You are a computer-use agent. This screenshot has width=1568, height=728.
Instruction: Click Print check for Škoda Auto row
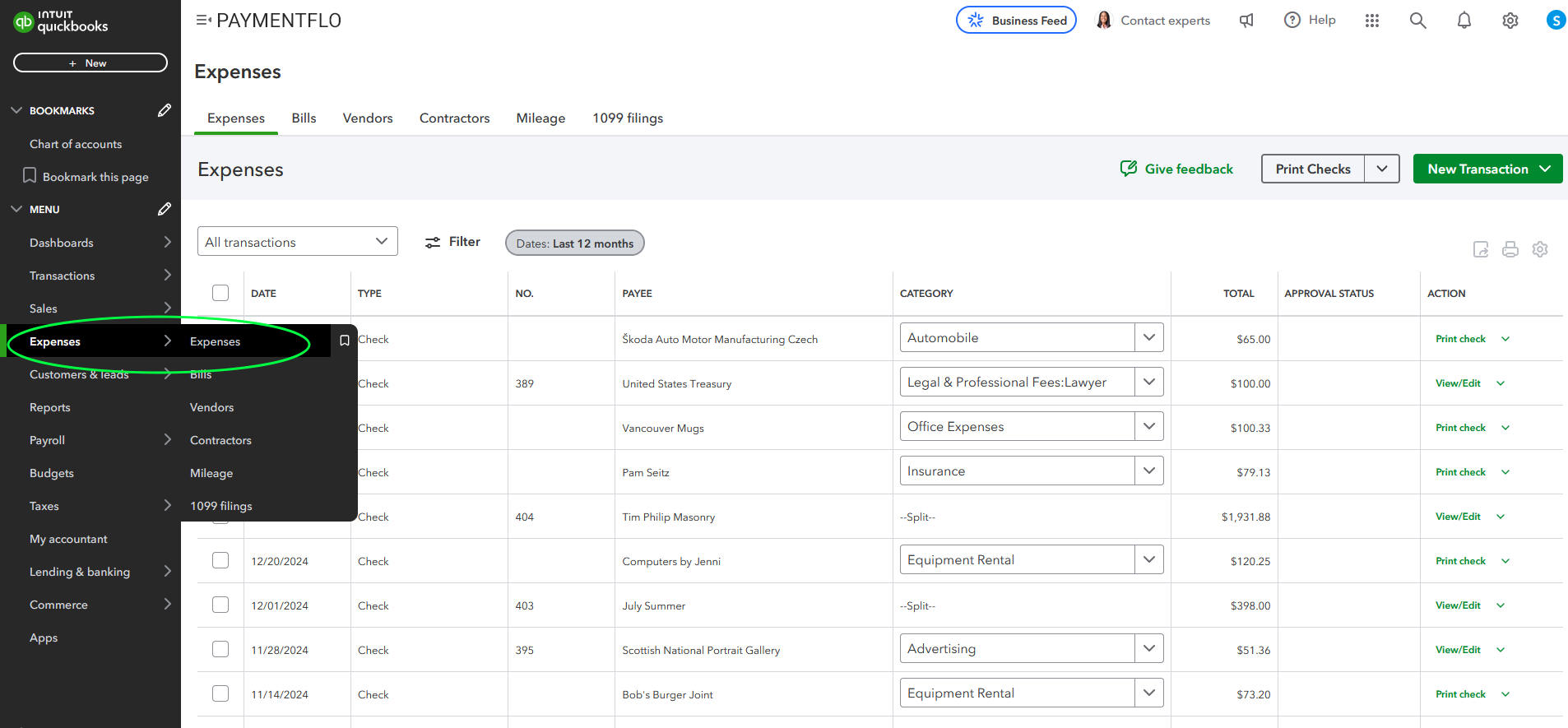pos(1460,339)
